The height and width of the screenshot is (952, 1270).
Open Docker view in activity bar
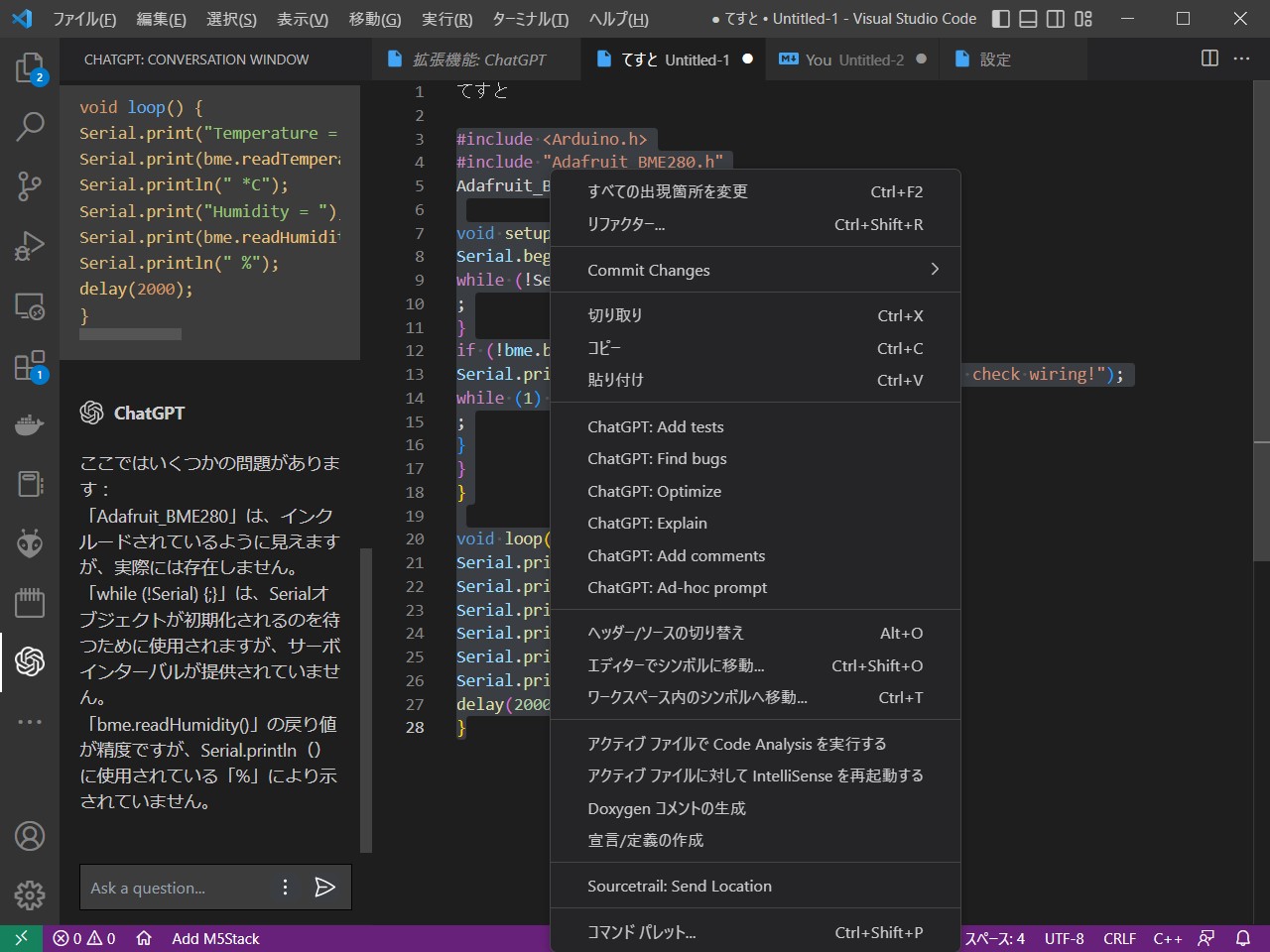[x=30, y=424]
